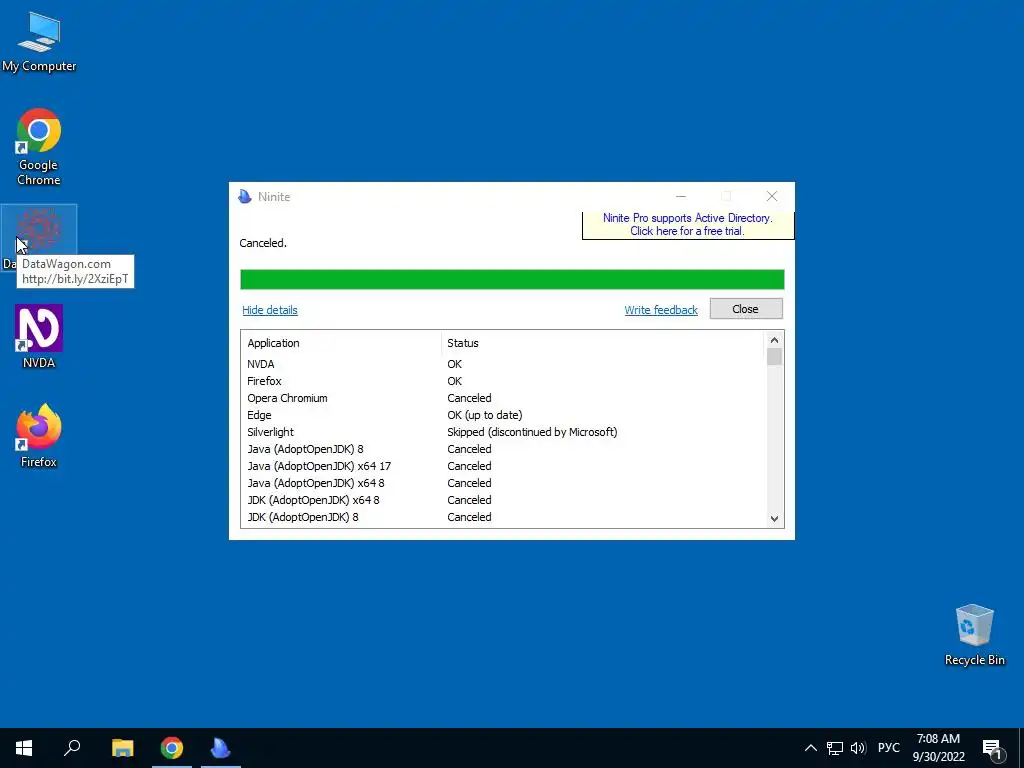Screen dimensions: 1024x768
Task: Click 'Skipped (discontinued by Microsoft)' status
Action: click(x=532, y=432)
